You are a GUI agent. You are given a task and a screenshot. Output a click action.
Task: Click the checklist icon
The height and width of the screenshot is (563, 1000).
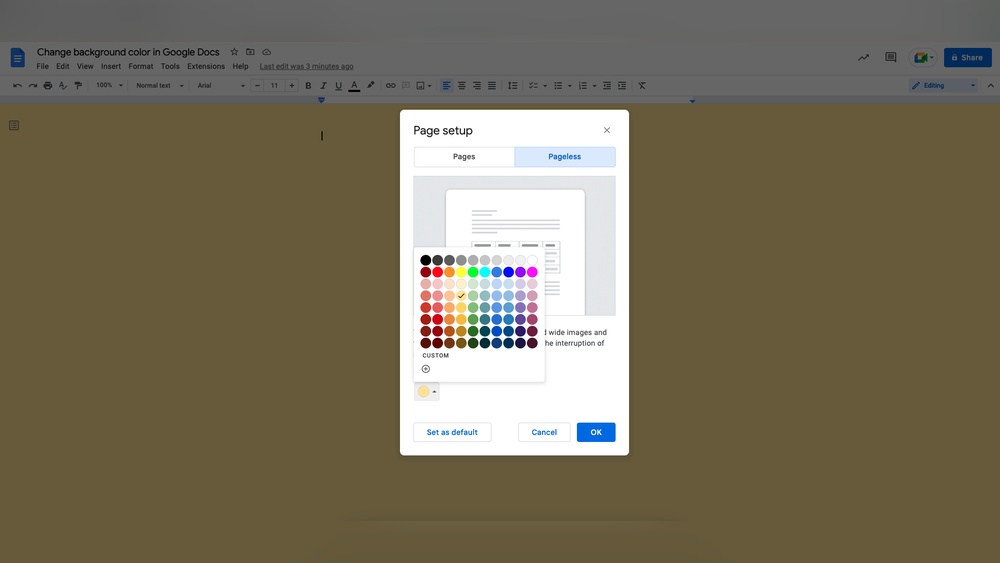(x=533, y=85)
